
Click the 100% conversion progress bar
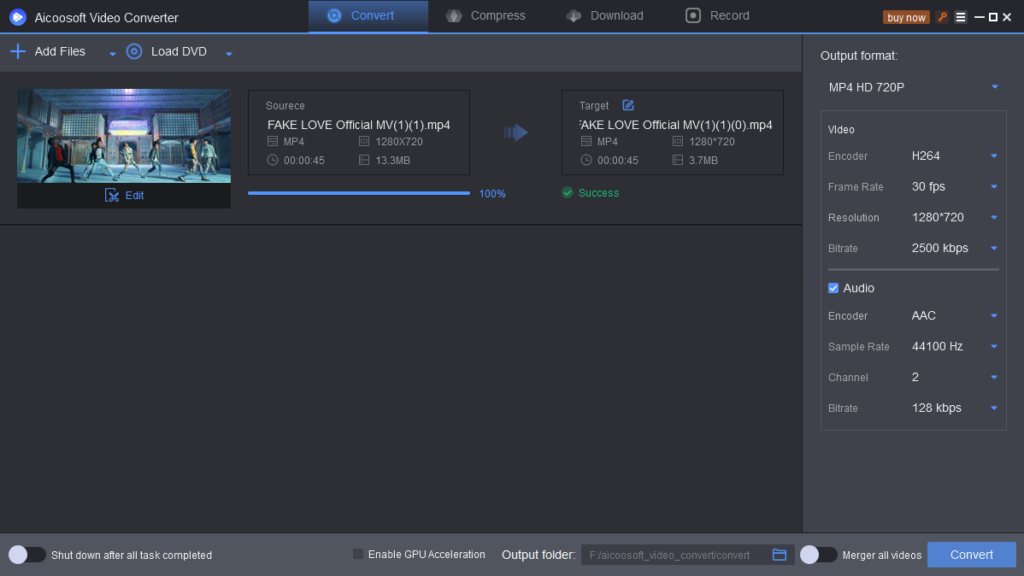tap(358, 193)
